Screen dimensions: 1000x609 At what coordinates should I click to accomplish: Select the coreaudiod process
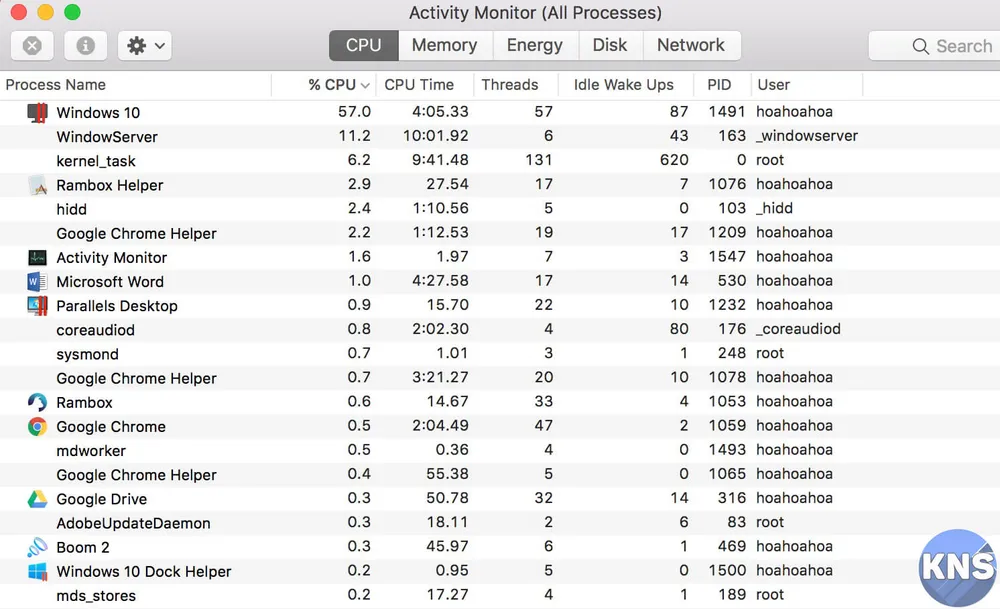click(x=500, y=330)
